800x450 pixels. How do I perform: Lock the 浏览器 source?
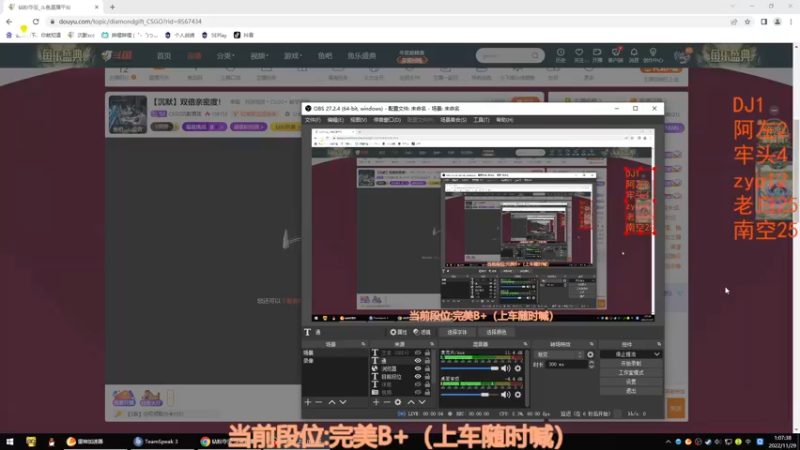pyautogui.click(x=428, y=368)
